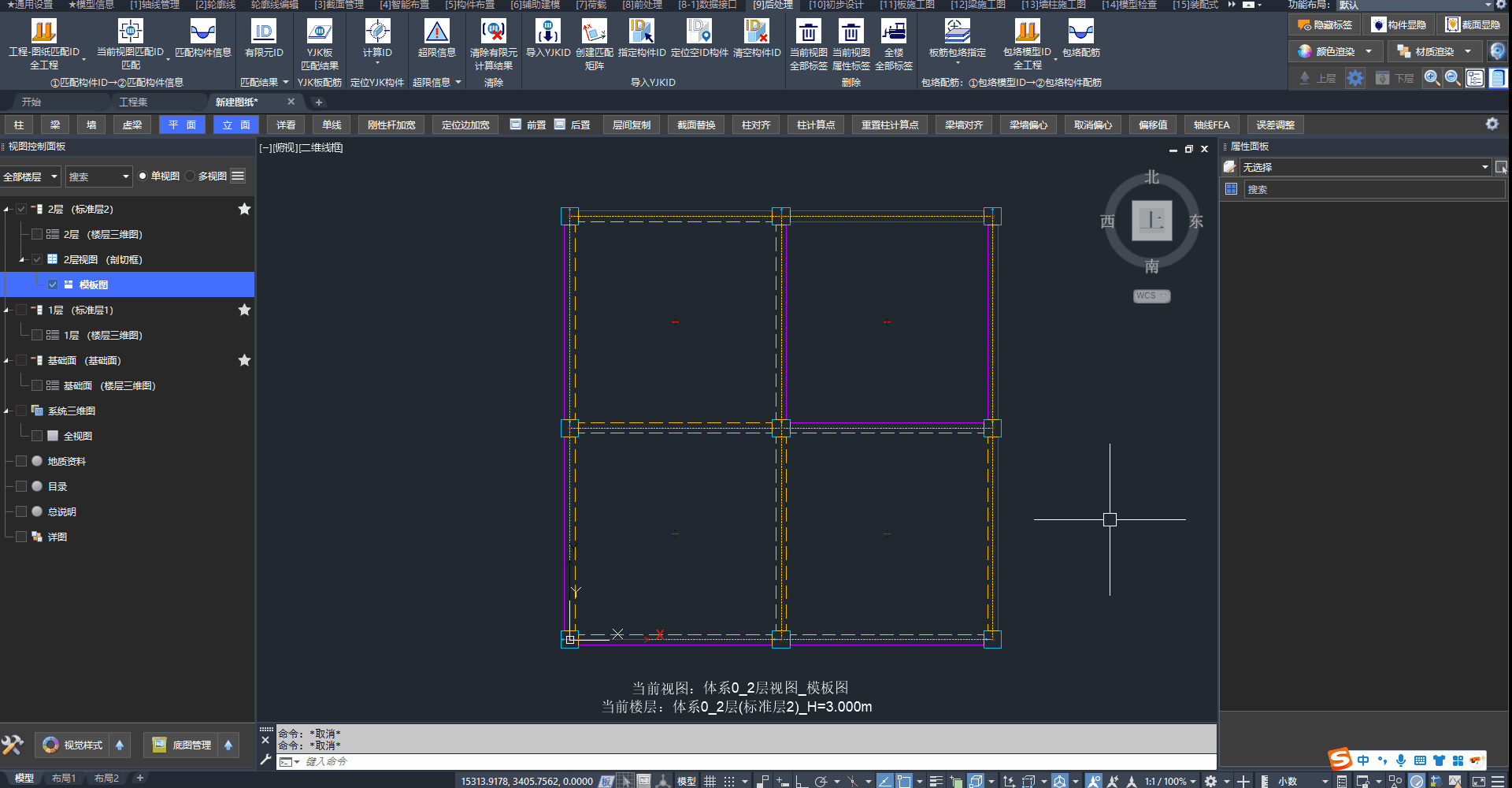This screenshot has height=788, width=1512.
Task: Select the 多视图 radio button
Action: coord(191,177)
